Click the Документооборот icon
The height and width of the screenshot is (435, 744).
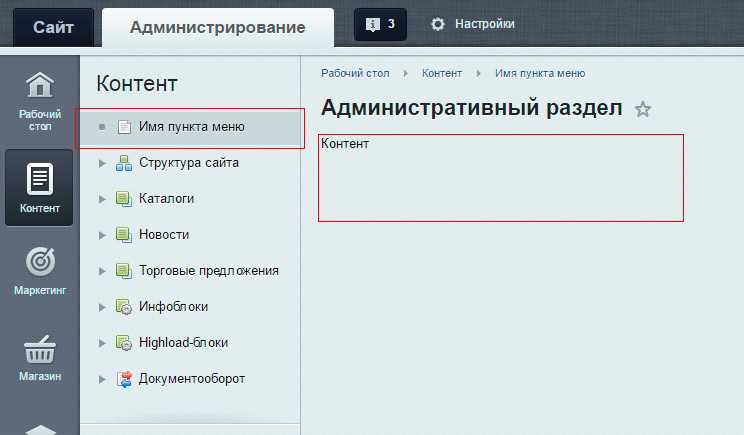tap(124, 379)
